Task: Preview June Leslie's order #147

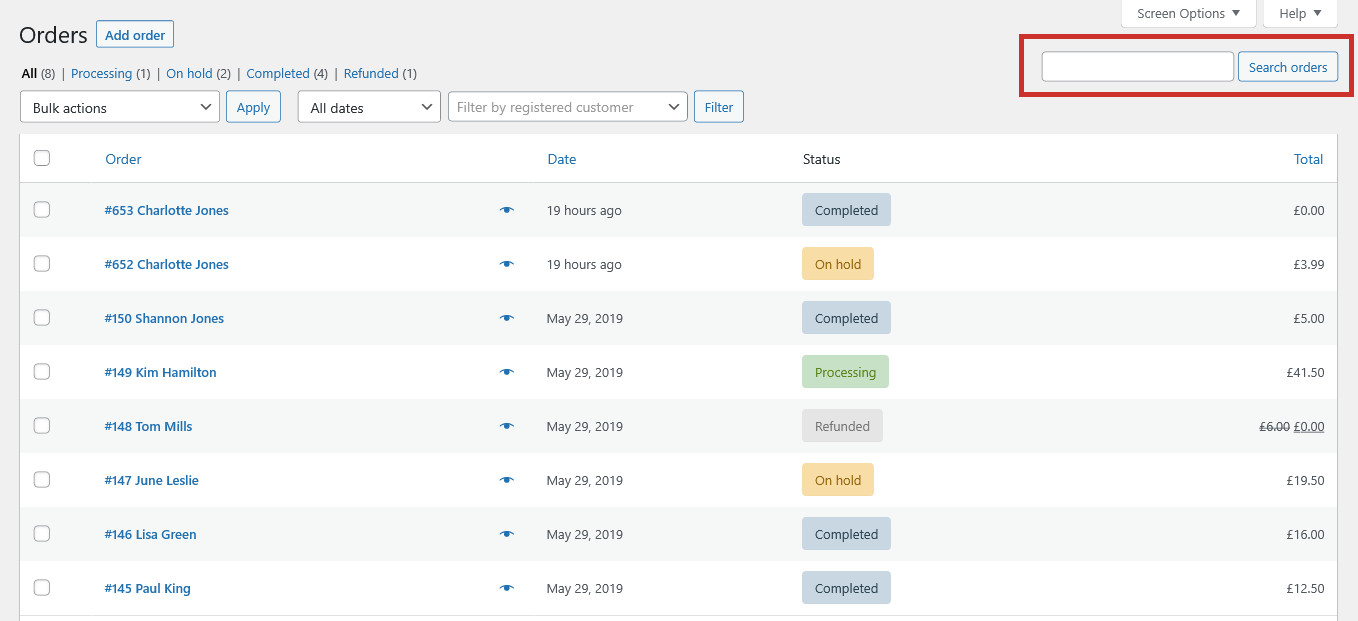Action: [507, 480]
